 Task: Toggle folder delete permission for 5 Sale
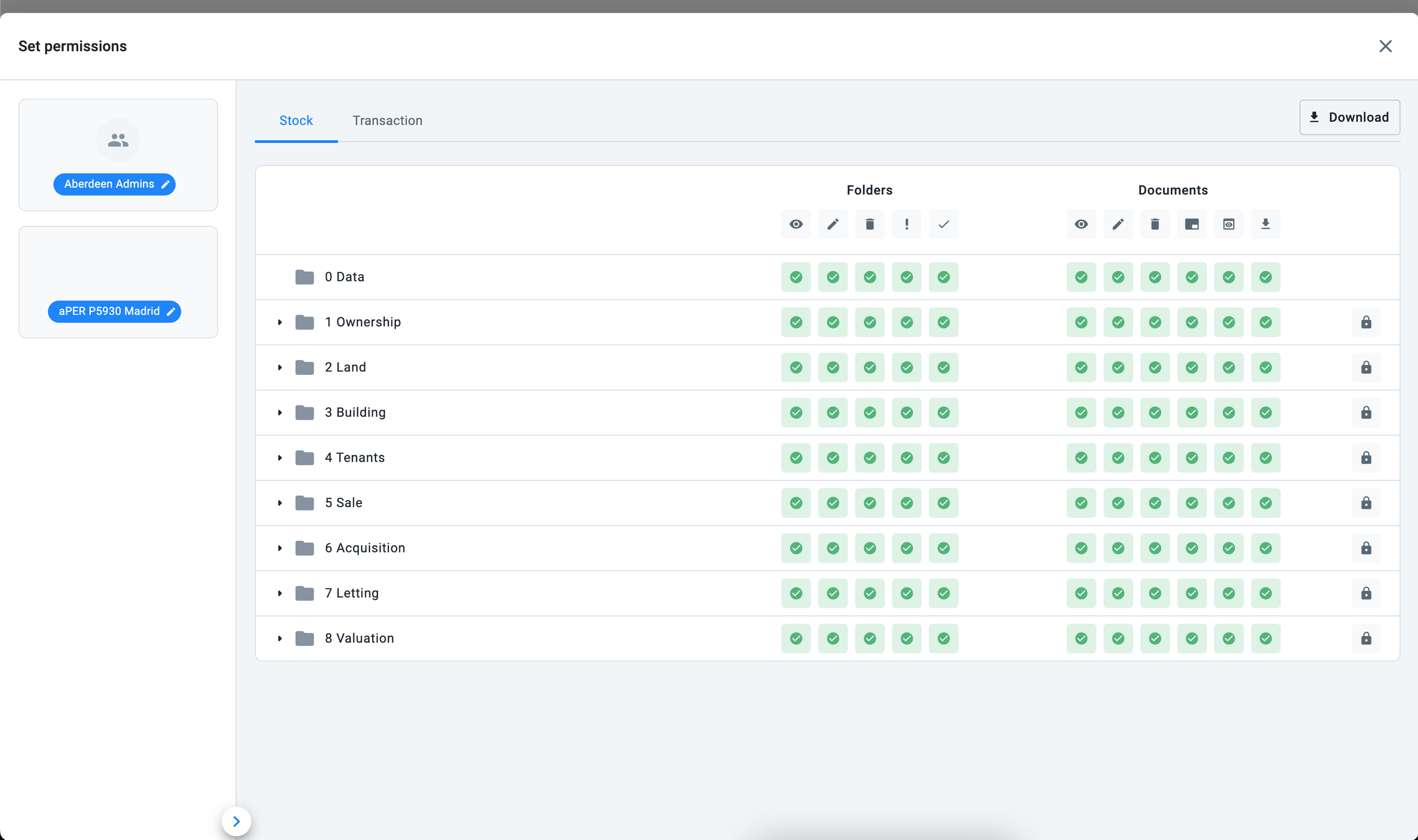coord(870,503)
